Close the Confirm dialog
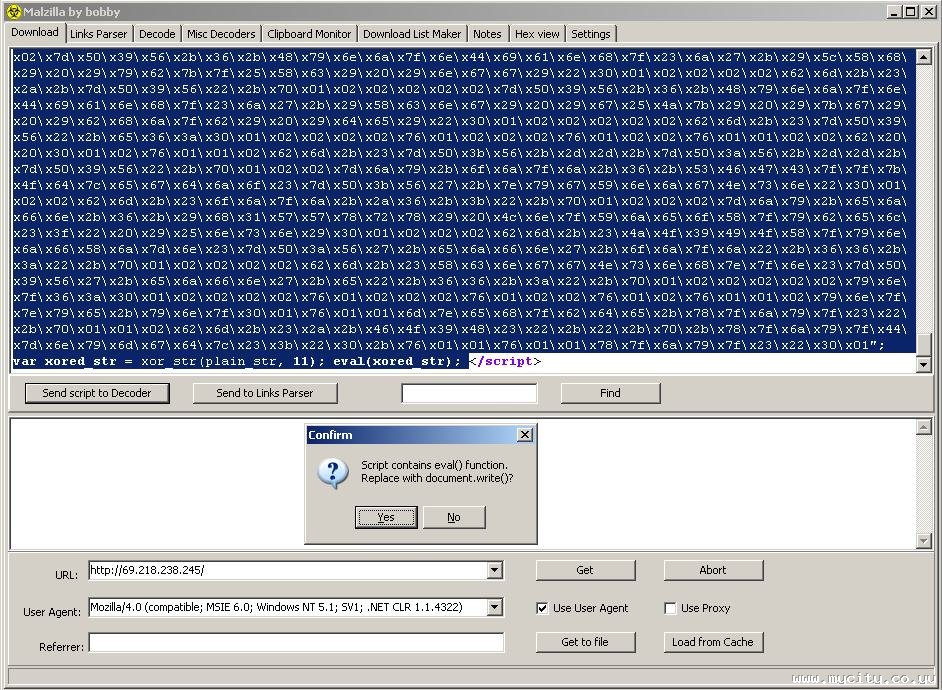This screenshot has width=942, height=690. pos(525,435)
